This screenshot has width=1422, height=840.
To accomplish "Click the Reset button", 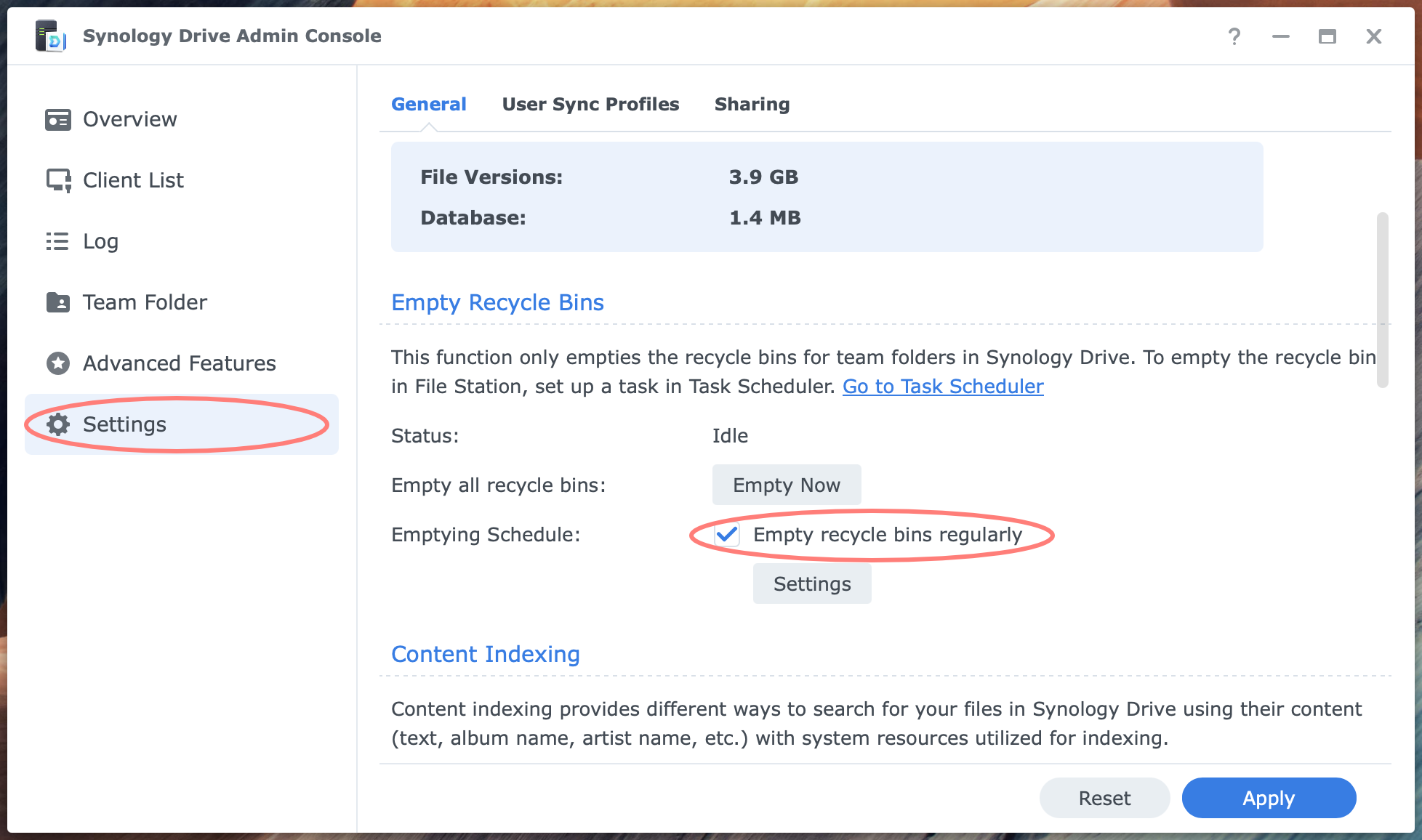I will coord(1104,797).
